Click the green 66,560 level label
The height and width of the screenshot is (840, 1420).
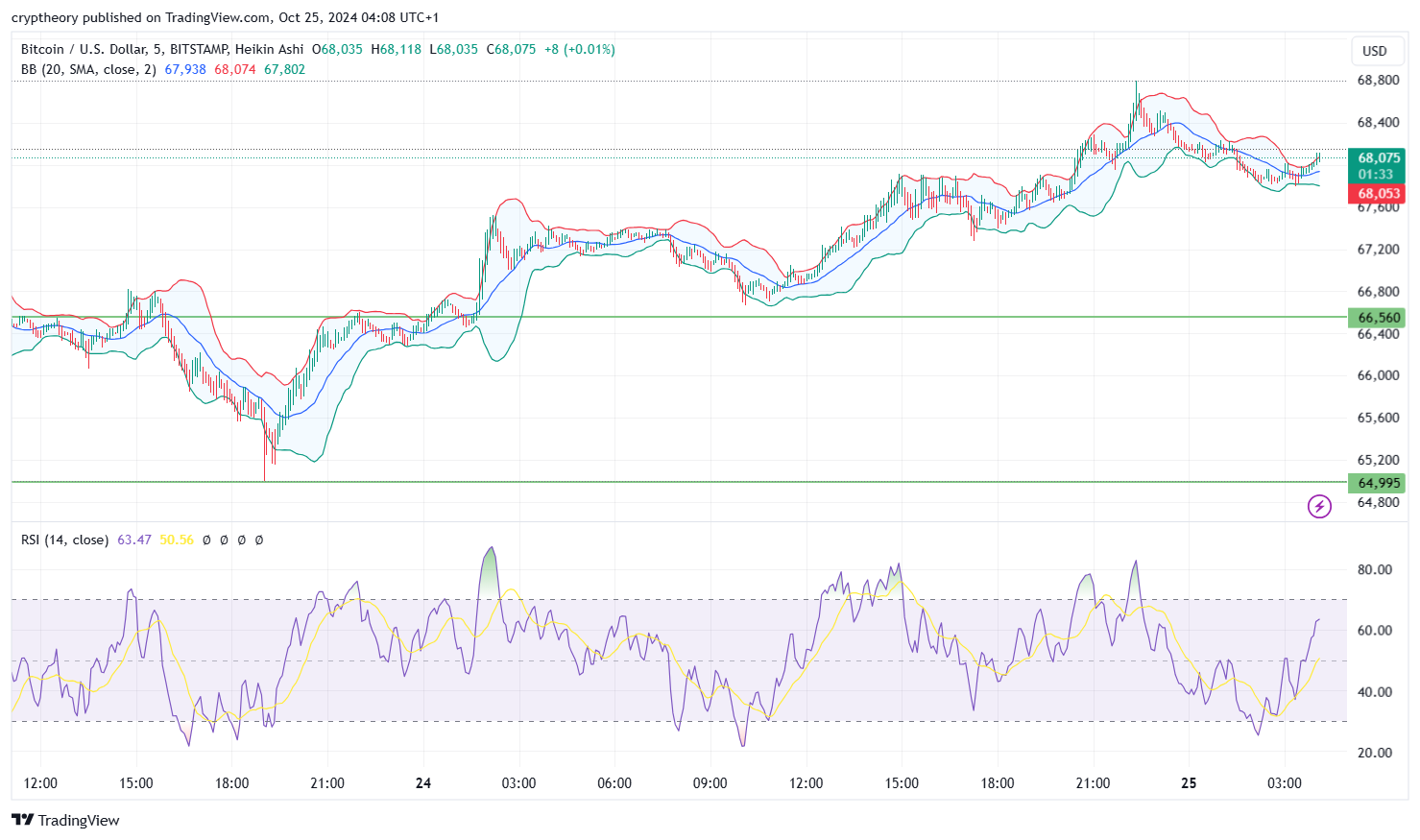click(x=1379, y=318)
